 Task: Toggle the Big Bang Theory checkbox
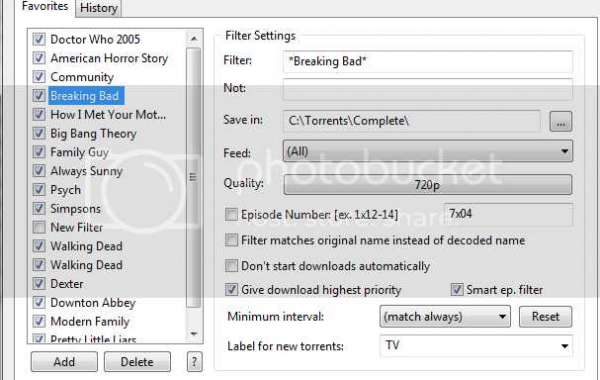[x=39, y=133]
